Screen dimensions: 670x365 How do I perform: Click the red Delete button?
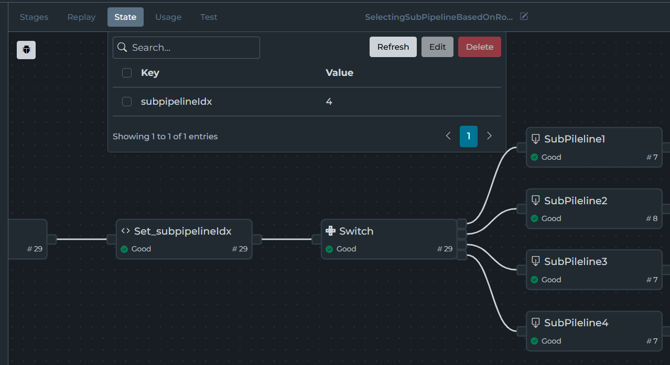(x=479, y=47)
